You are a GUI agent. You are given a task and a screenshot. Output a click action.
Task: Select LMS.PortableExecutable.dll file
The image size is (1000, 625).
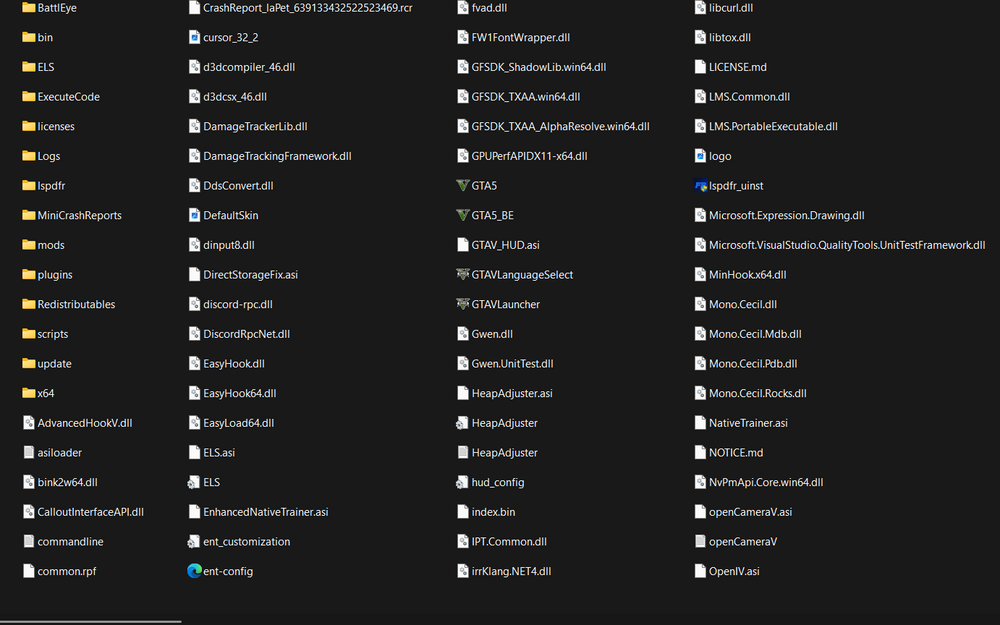point(767,126)
